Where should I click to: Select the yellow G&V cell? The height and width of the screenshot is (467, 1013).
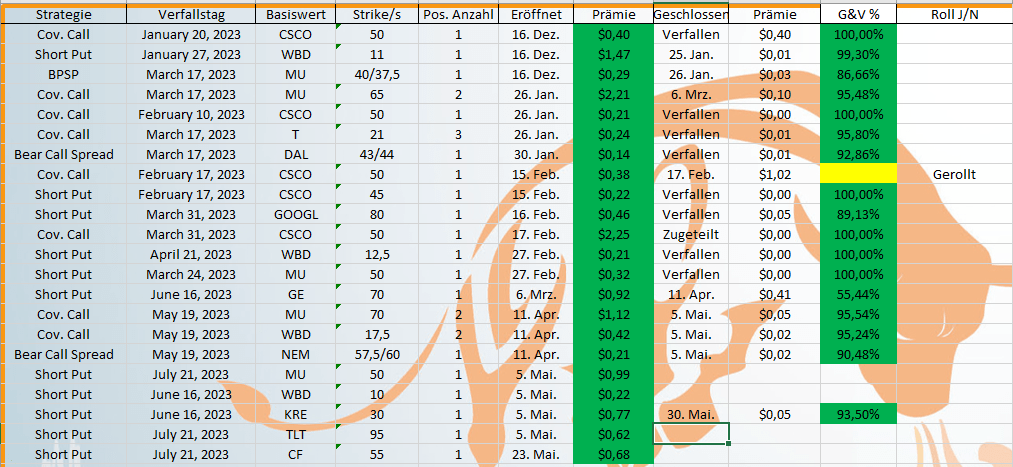pos(858,174)
